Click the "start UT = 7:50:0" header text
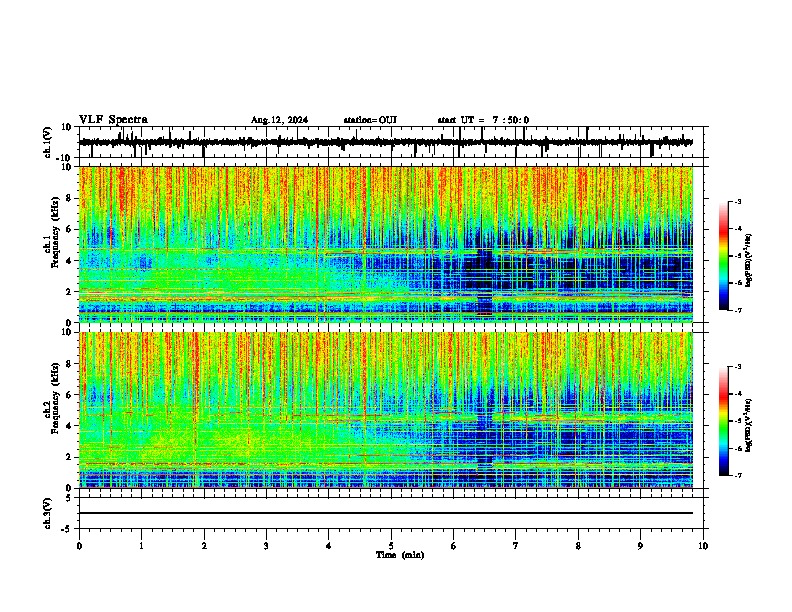Screen dimensions: 792x612 point(483,120)
